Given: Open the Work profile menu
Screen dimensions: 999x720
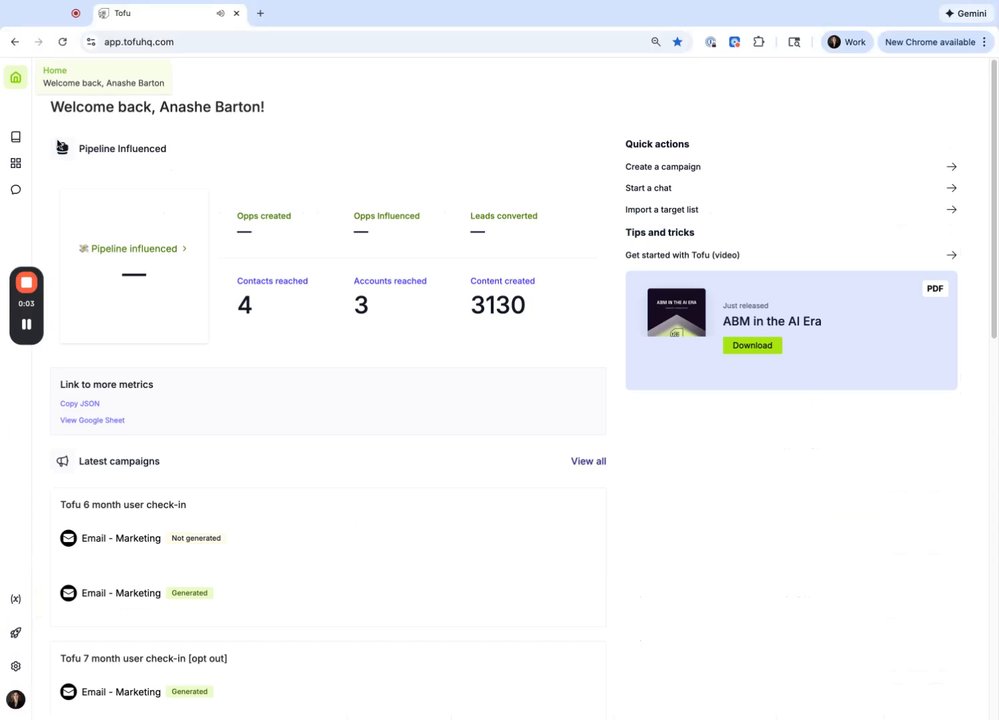Looking at the screenshot, I should (x=847, y=42).
